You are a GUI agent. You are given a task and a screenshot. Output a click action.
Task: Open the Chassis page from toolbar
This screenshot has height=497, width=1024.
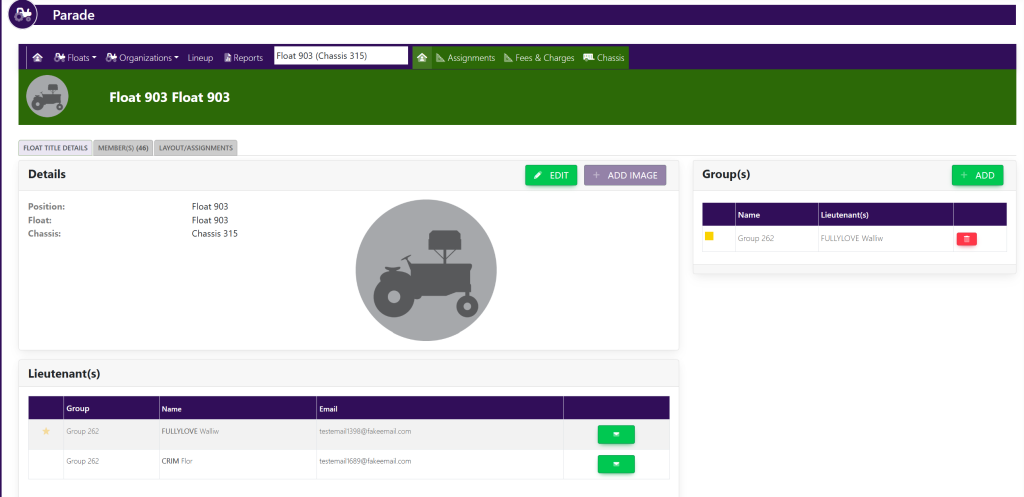tap(603, 58)
